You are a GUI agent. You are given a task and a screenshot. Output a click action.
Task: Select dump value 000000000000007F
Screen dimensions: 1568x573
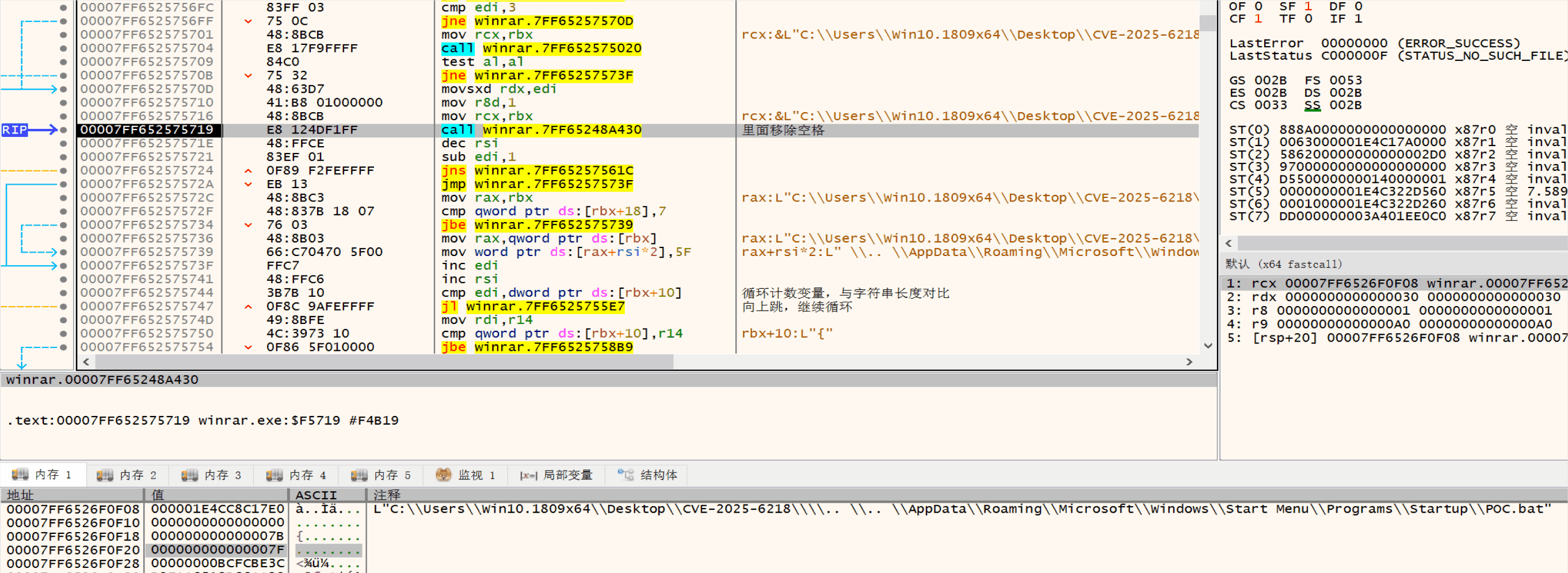218,549
